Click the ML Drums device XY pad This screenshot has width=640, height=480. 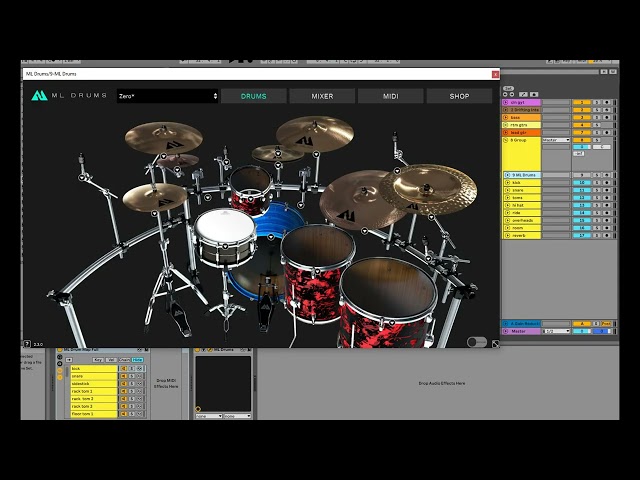[223, 384]
